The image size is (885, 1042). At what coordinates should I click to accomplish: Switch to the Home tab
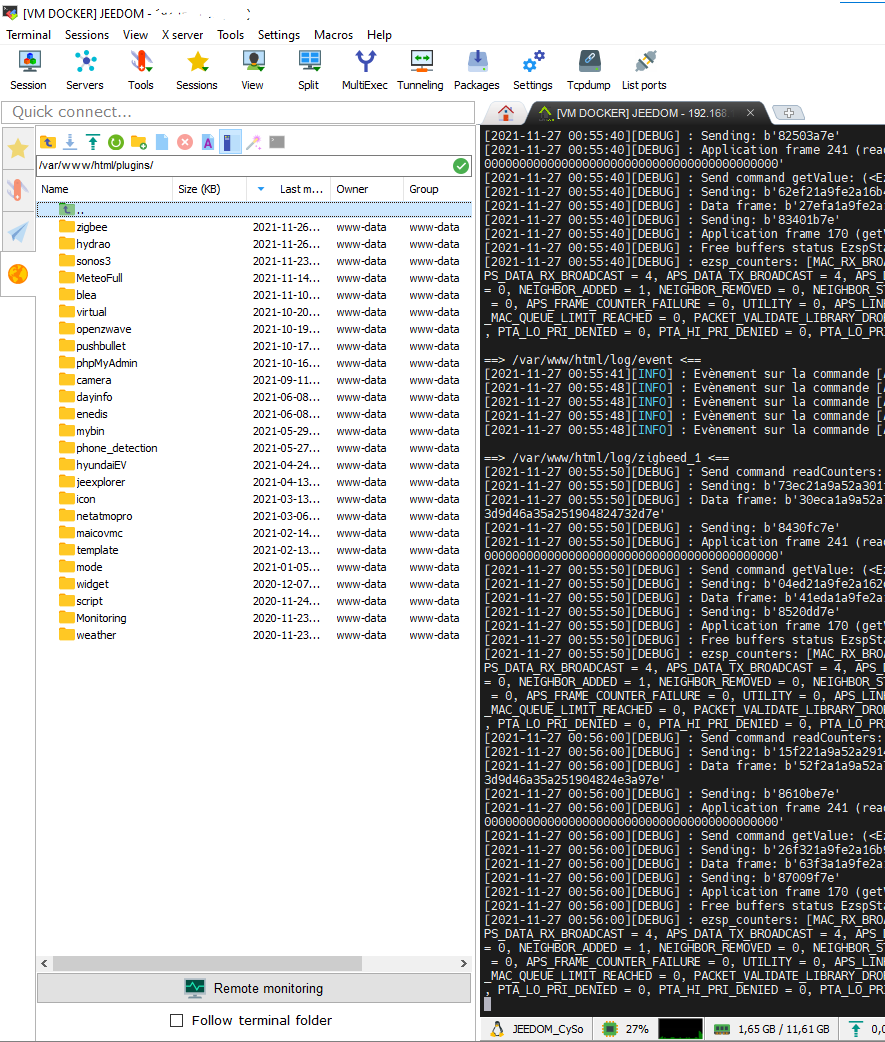(506, 113)
